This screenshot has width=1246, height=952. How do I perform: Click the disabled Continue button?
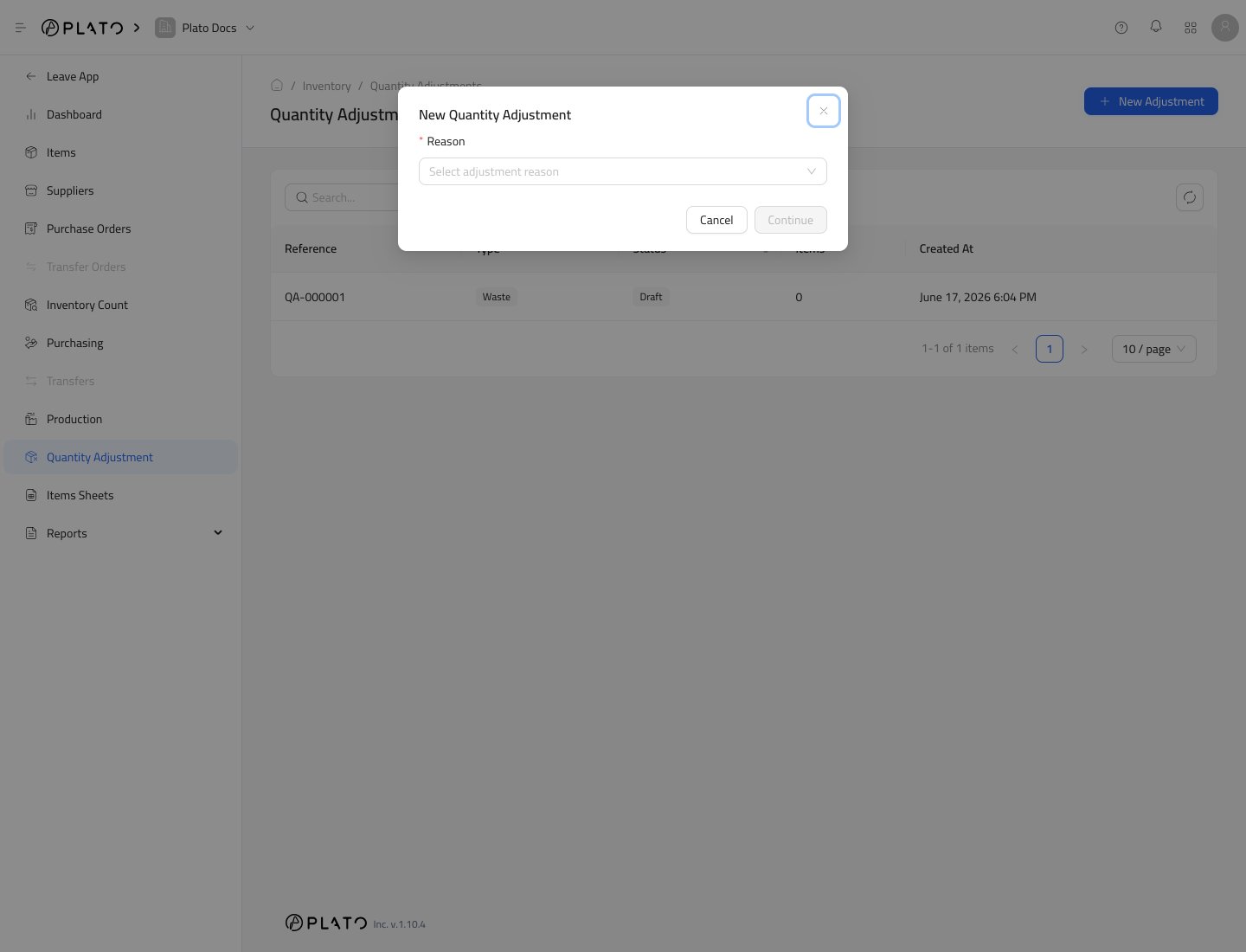click(x=790, y=220)
